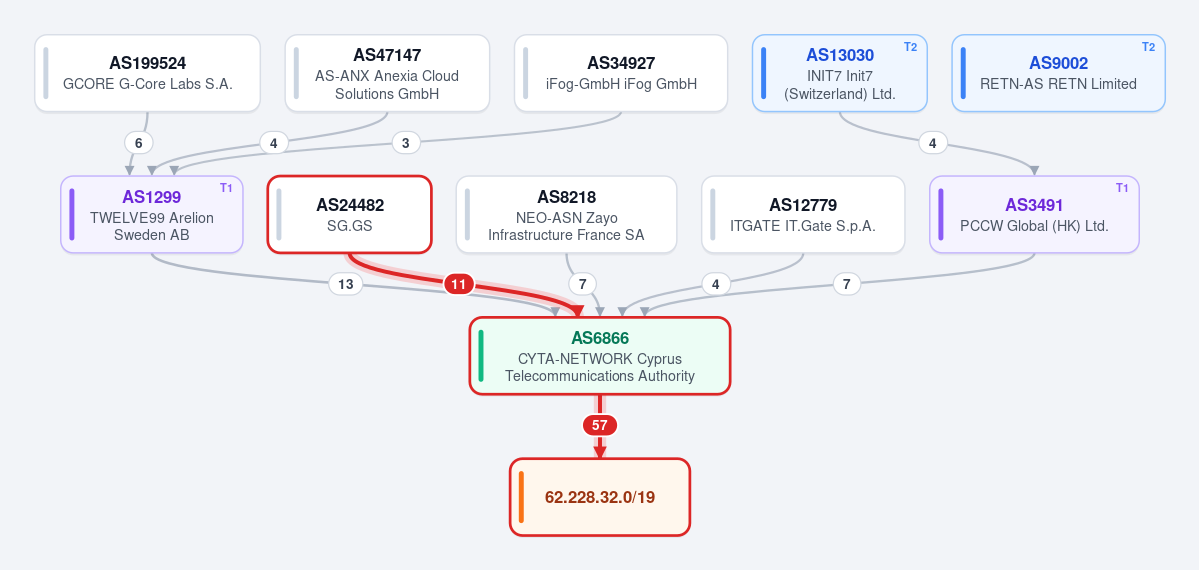Click the 3 edge badge from iFog
1199x570 pixels.
point(406,143)
